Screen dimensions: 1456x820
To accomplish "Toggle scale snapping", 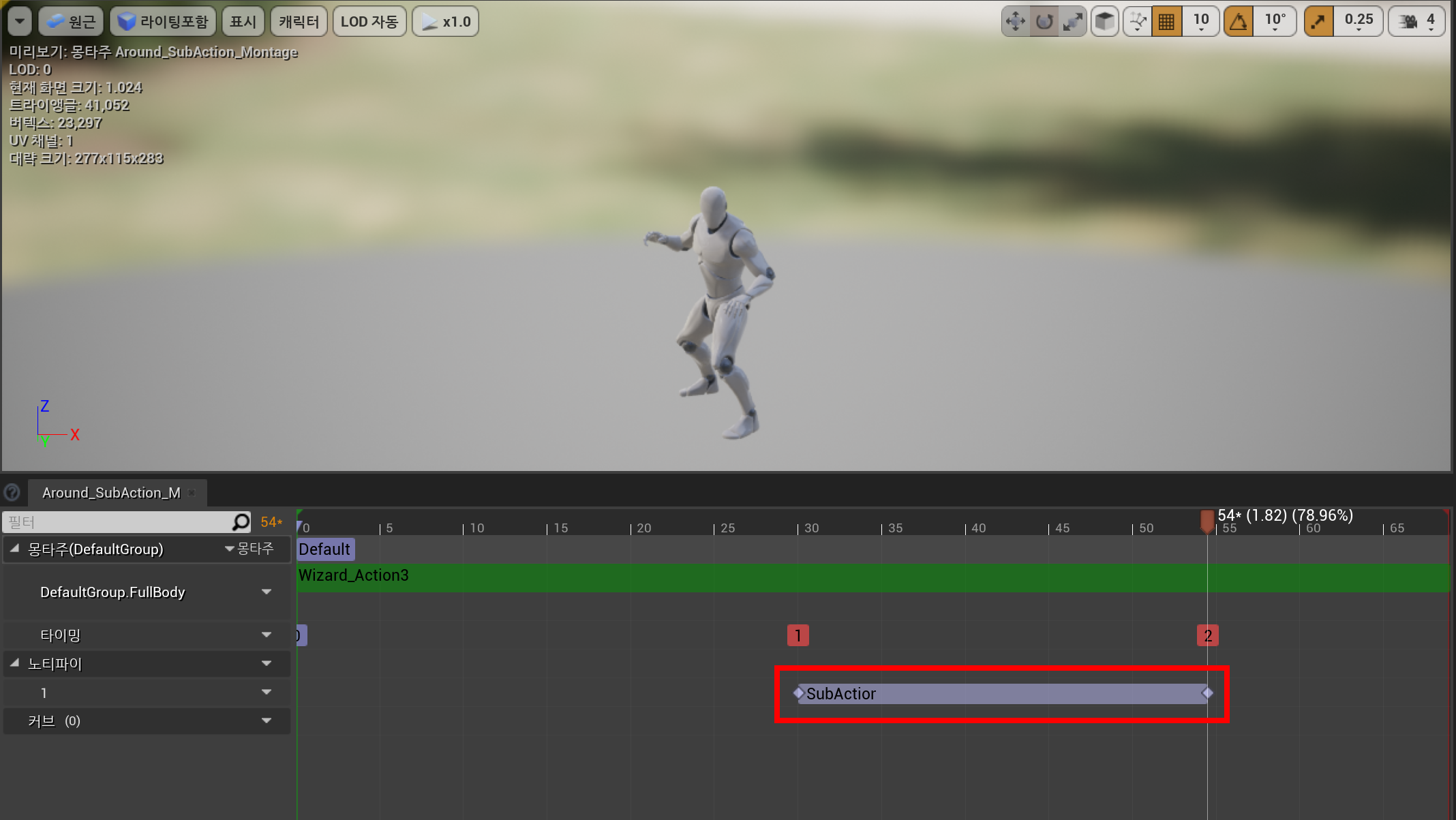I will 1318,22.
